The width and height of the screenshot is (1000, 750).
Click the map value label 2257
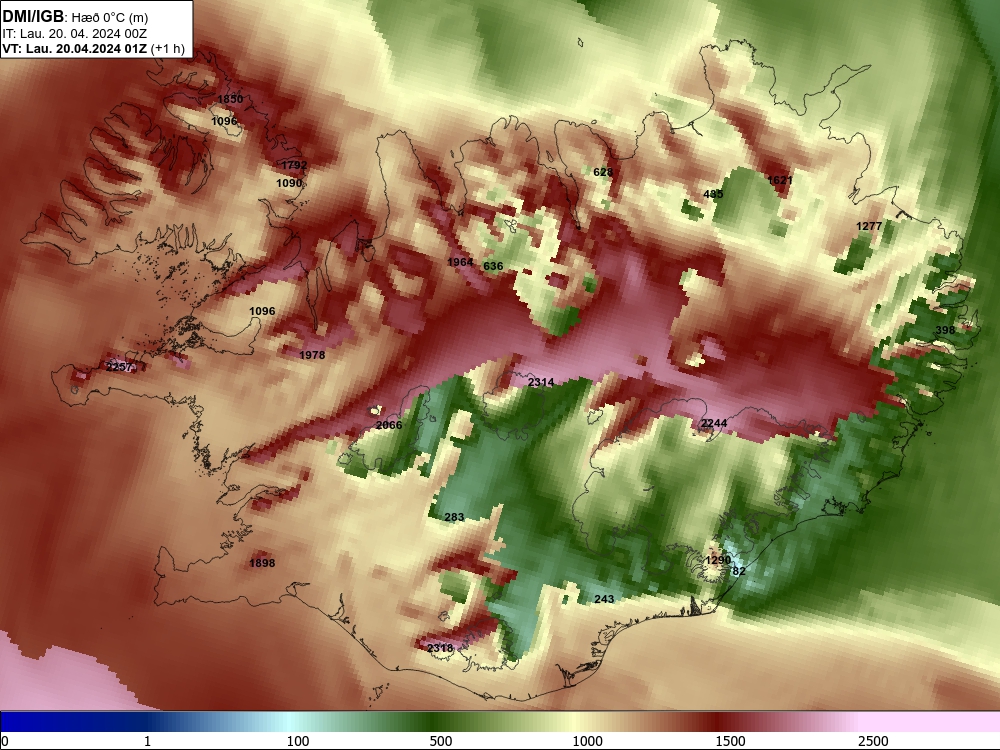coord(119,367)
